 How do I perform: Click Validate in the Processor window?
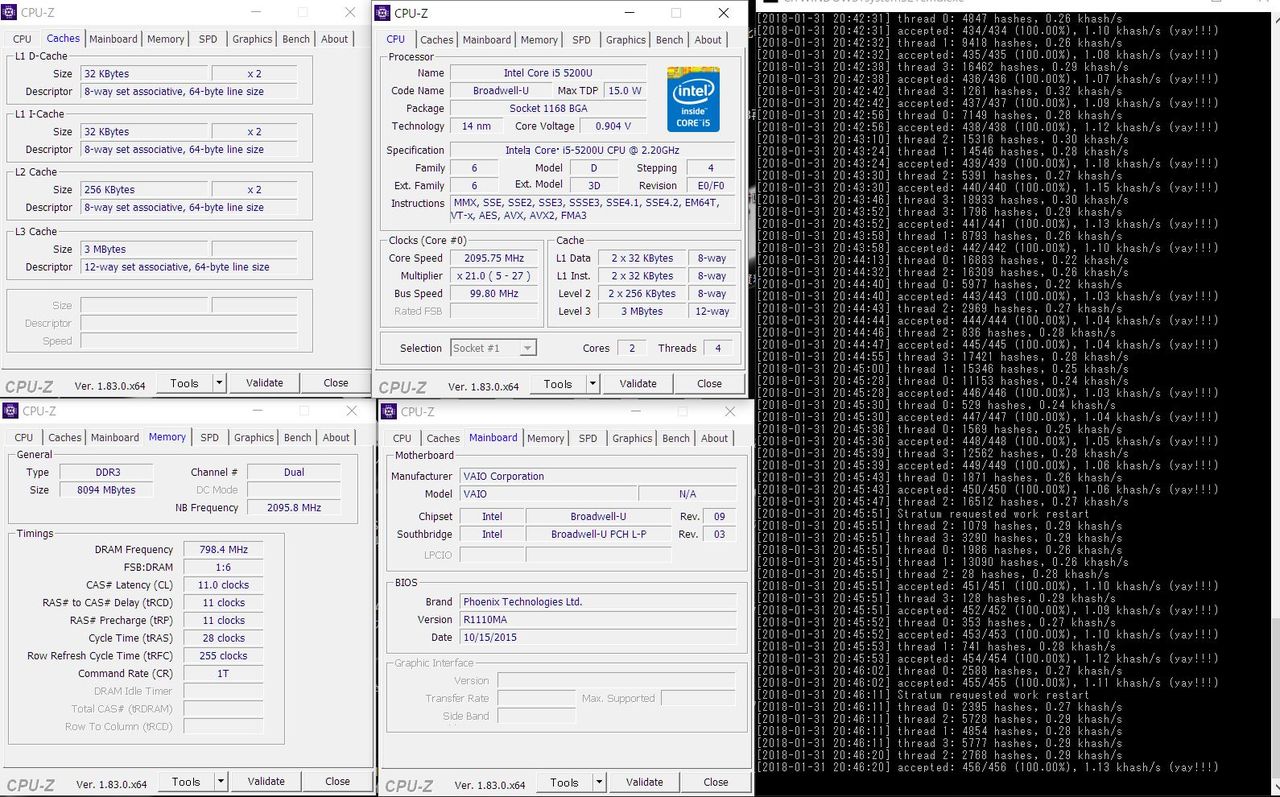(x=638, y=384)
